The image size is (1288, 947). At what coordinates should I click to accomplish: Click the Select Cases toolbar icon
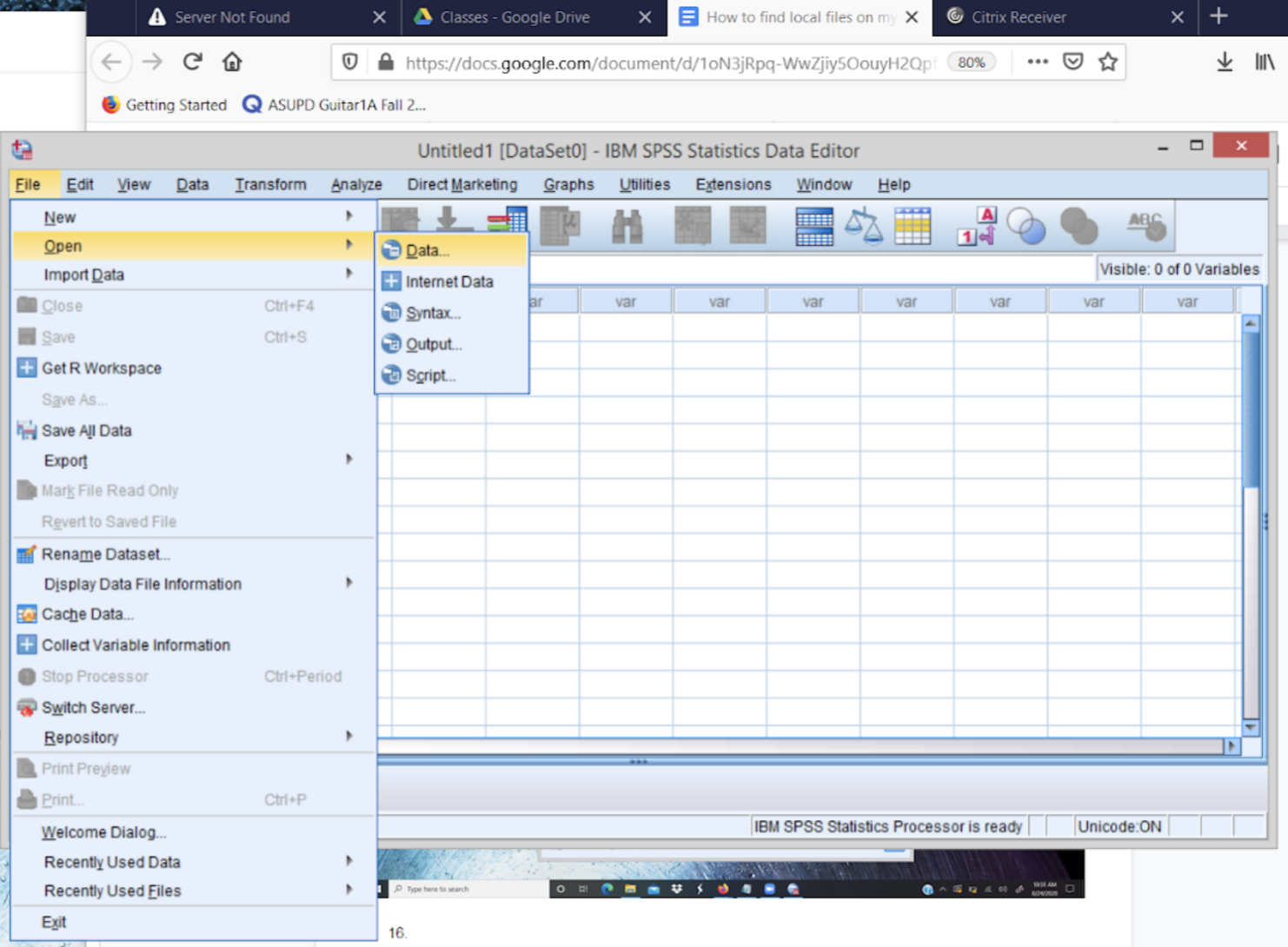coord(913,226)
